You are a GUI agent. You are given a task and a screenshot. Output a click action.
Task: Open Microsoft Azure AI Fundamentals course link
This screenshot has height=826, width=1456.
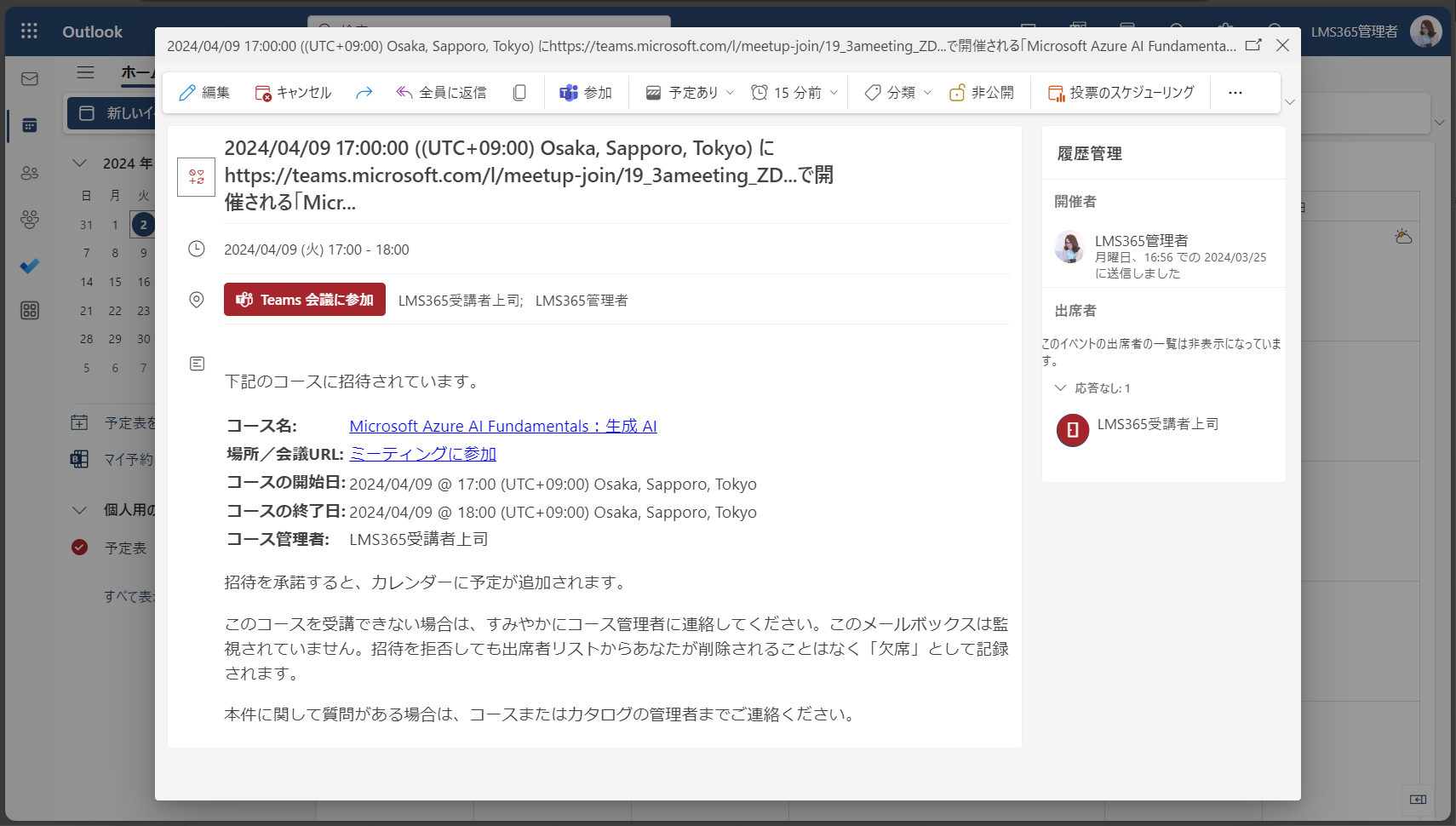(x=503, y=426)
